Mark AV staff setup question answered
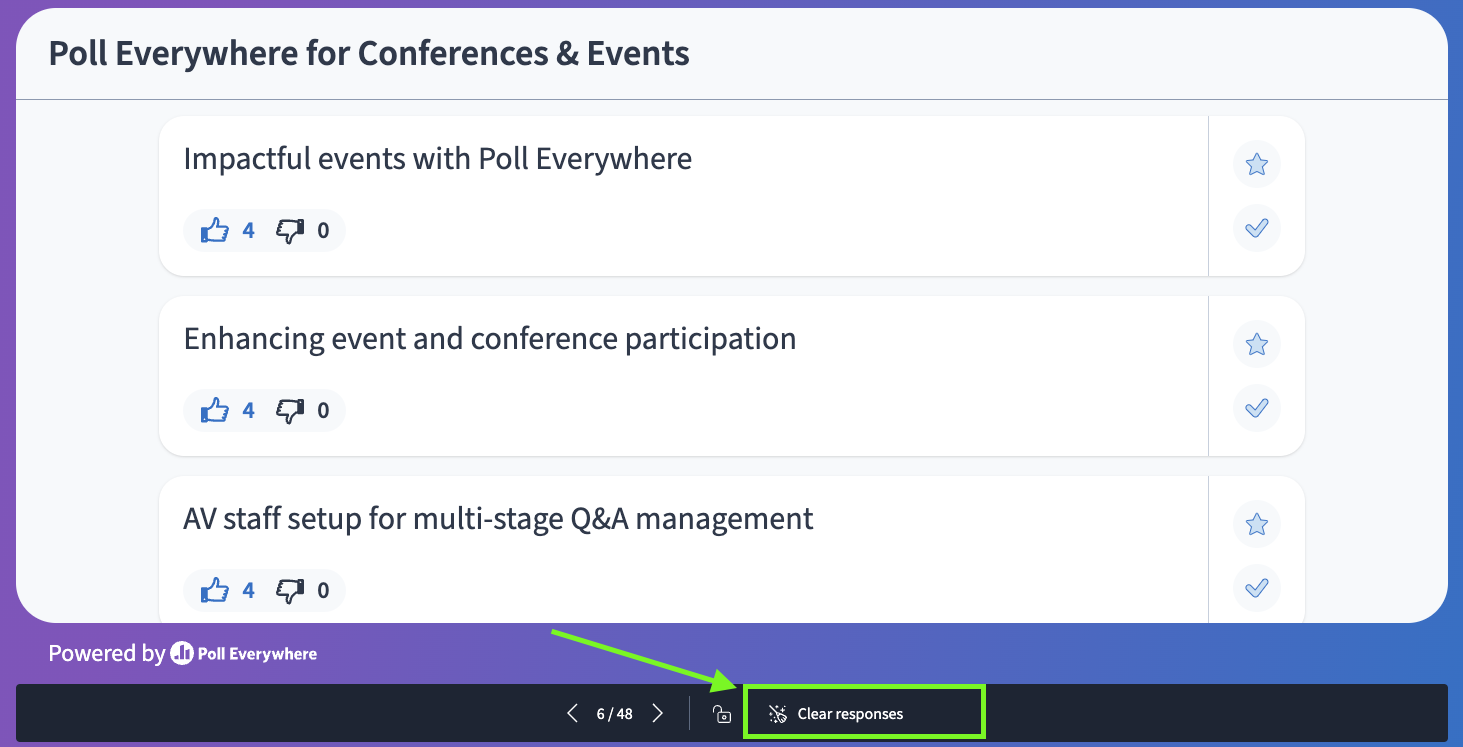Viewport: 1463px width, 747px height. [1257, 588]
